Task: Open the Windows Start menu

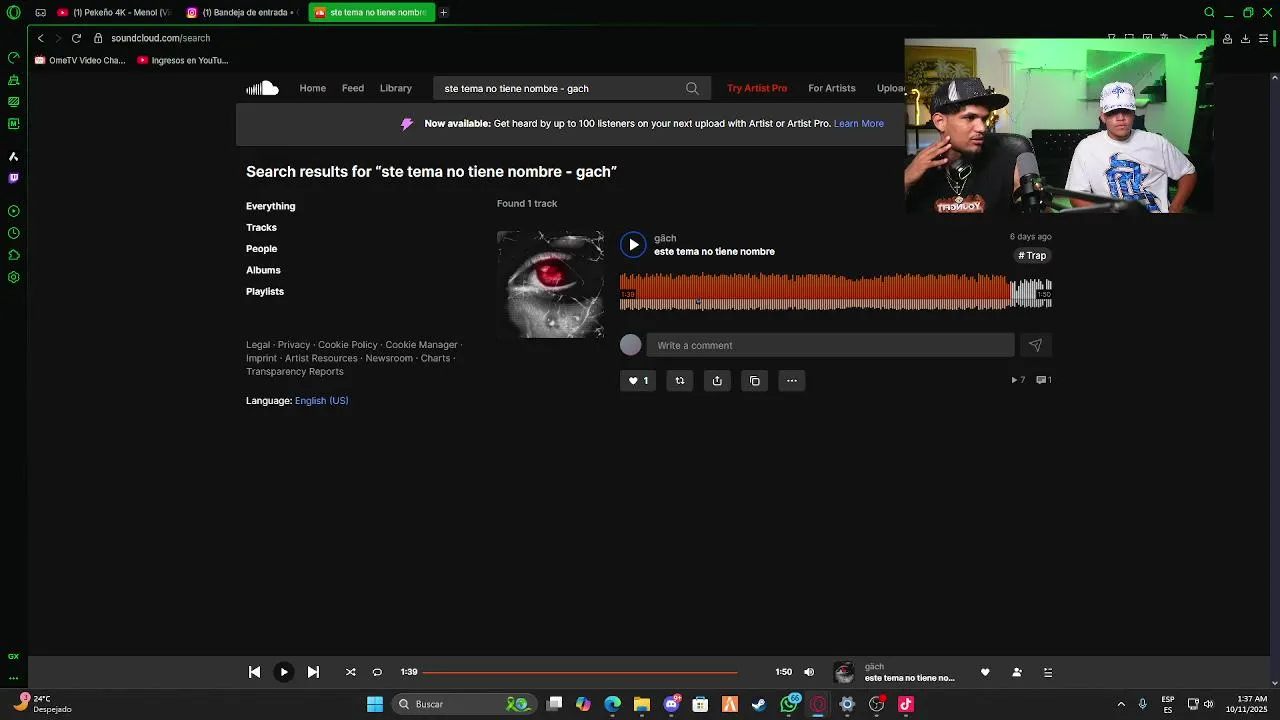Action: click(375, 704)
